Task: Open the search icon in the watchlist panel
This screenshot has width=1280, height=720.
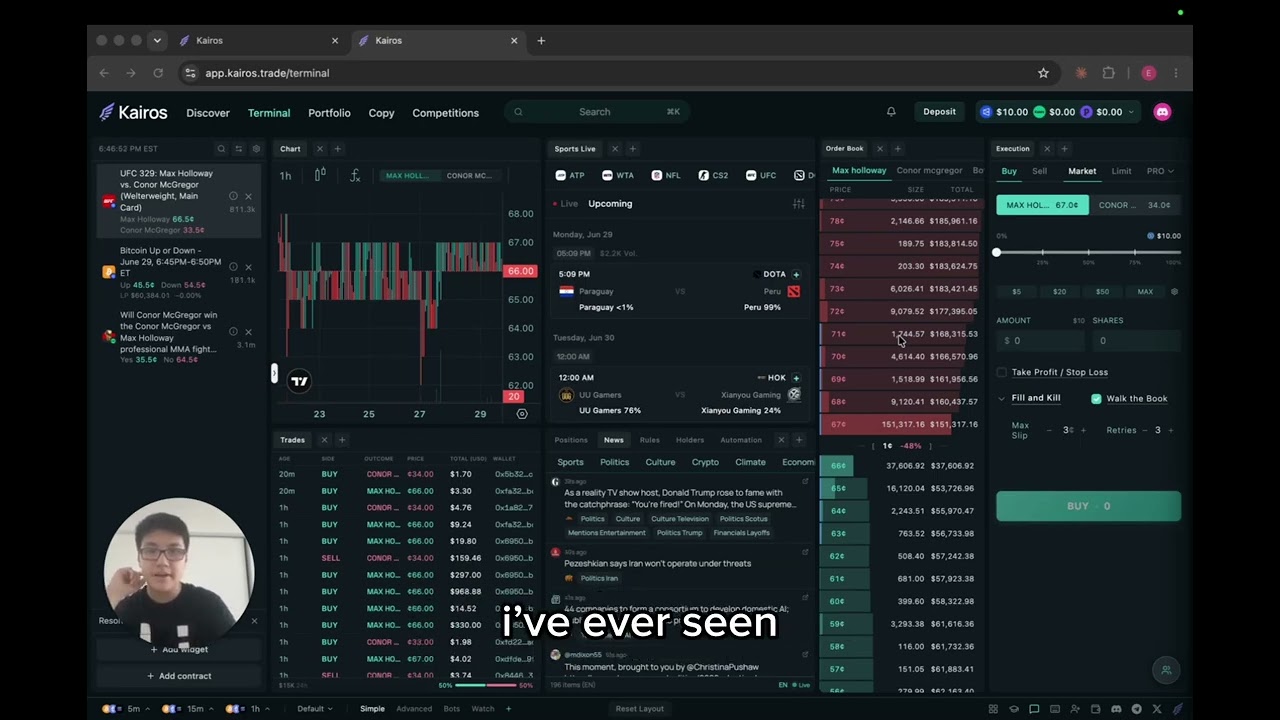Action: tap(221, 149)
